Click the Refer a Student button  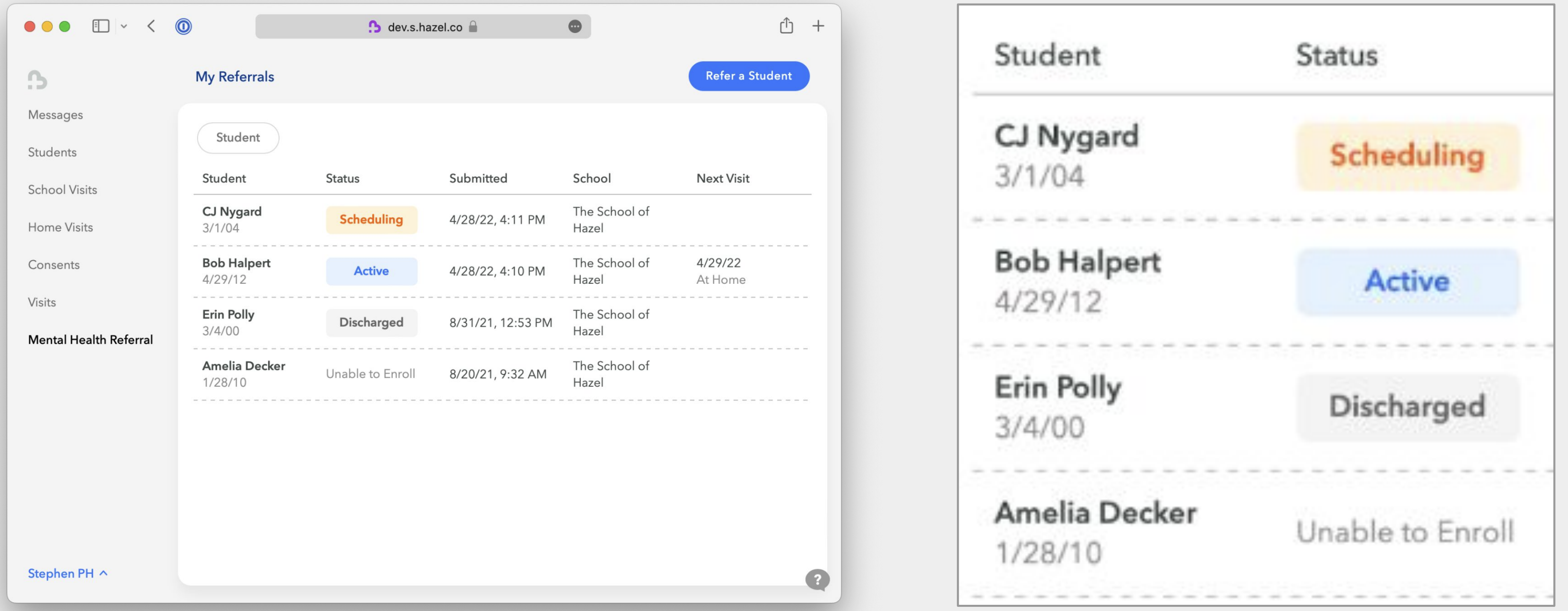(748, 76)
